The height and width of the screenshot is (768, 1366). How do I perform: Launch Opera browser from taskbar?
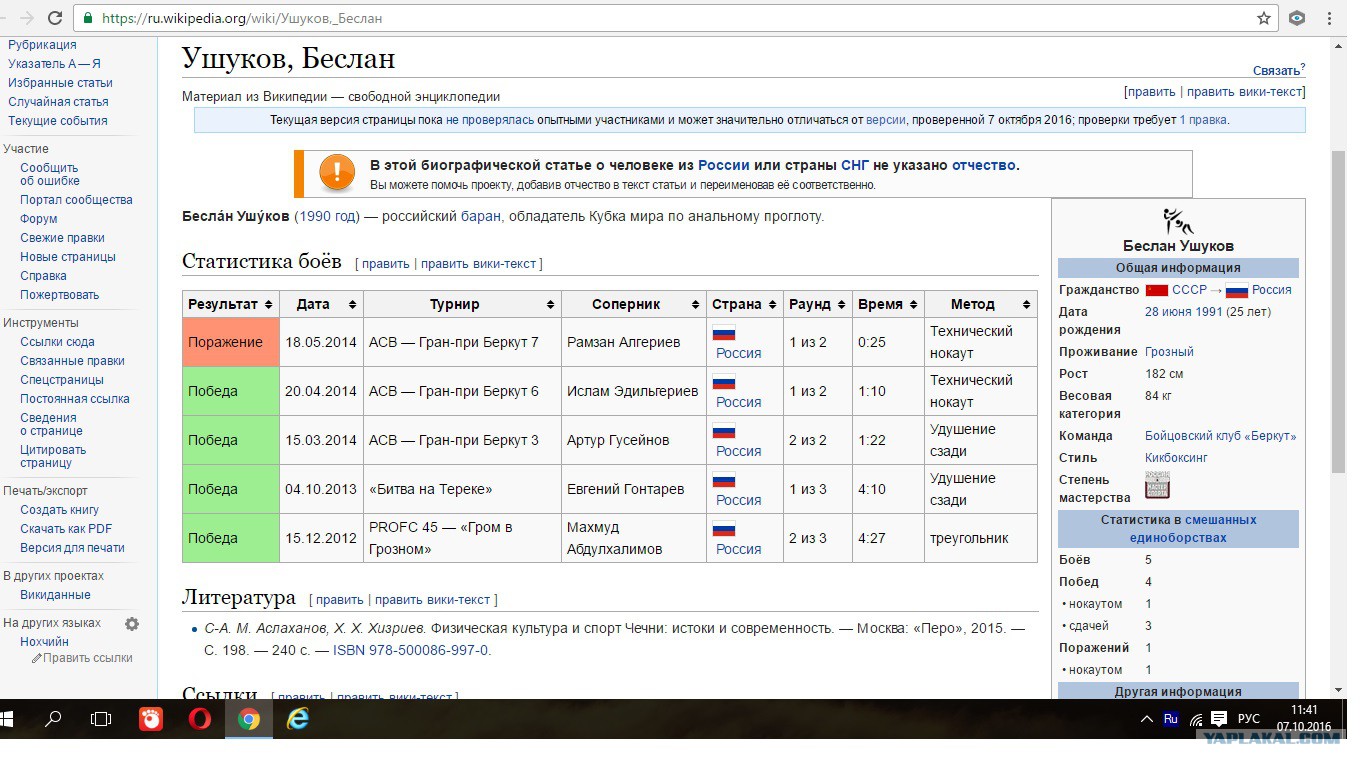point(199,718)
